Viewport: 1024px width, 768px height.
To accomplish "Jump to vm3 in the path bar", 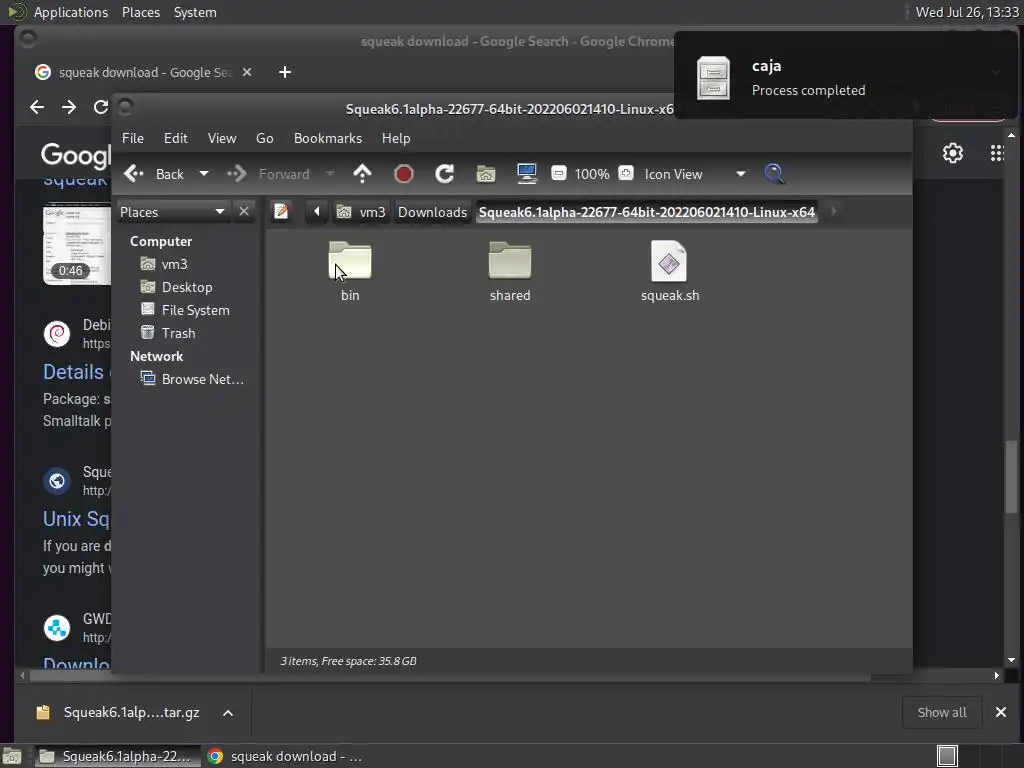I will point(362,212).
